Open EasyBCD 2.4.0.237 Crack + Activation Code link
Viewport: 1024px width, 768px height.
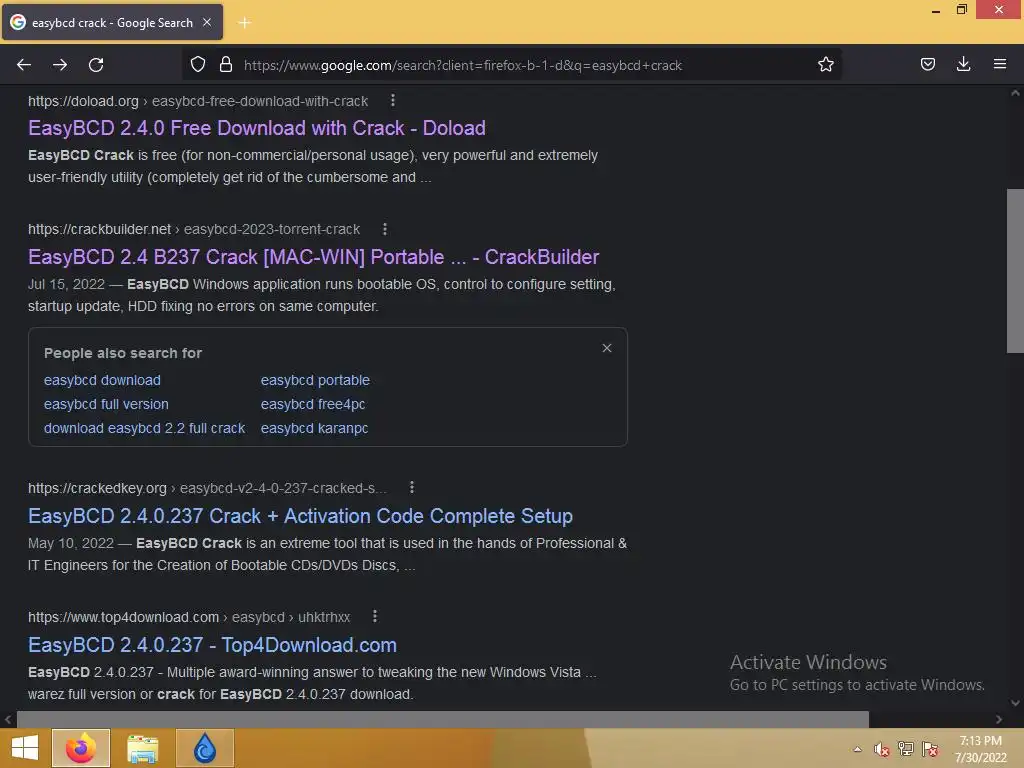point(300,516)
